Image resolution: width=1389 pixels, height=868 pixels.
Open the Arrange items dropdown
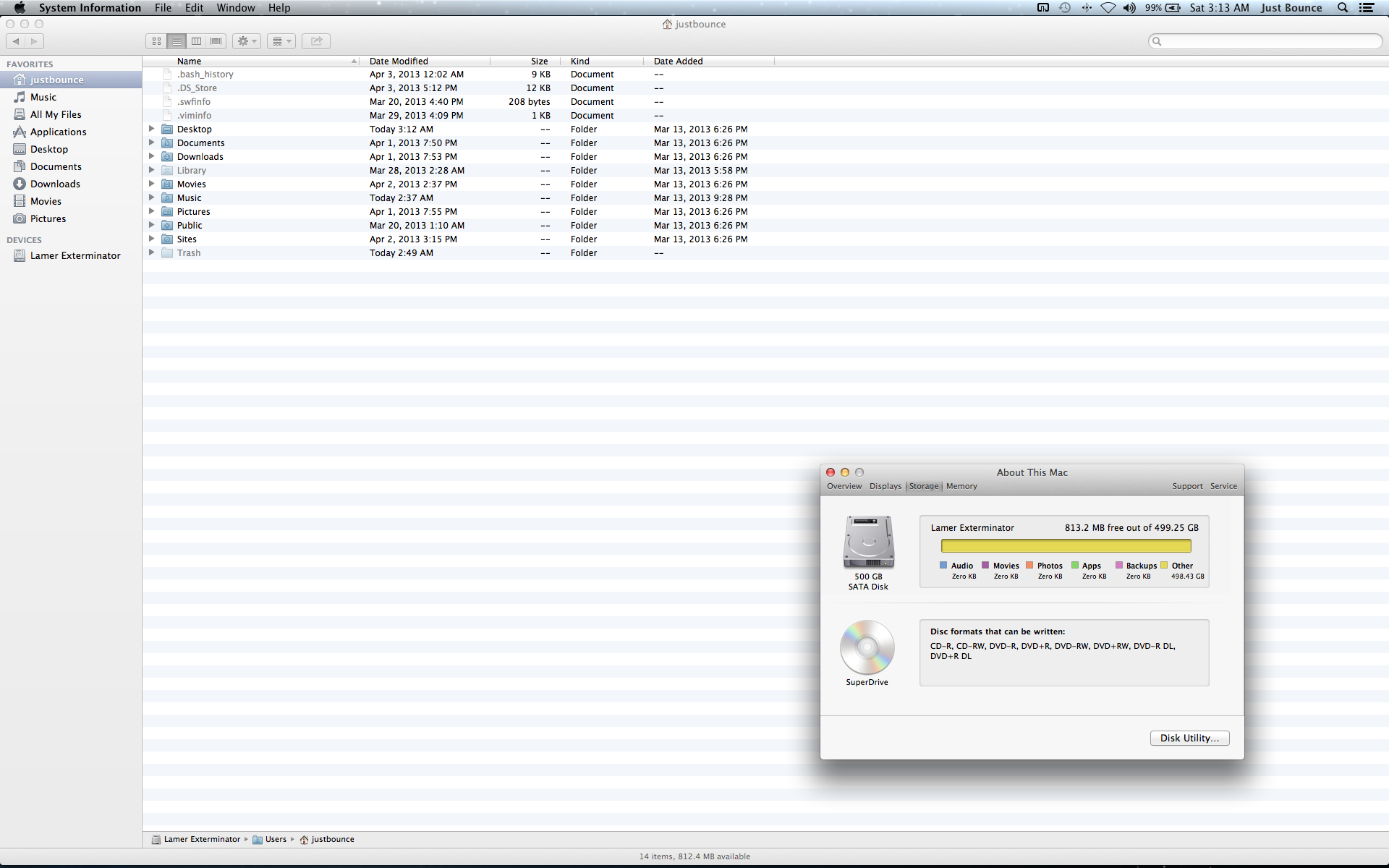coord(281,41)
